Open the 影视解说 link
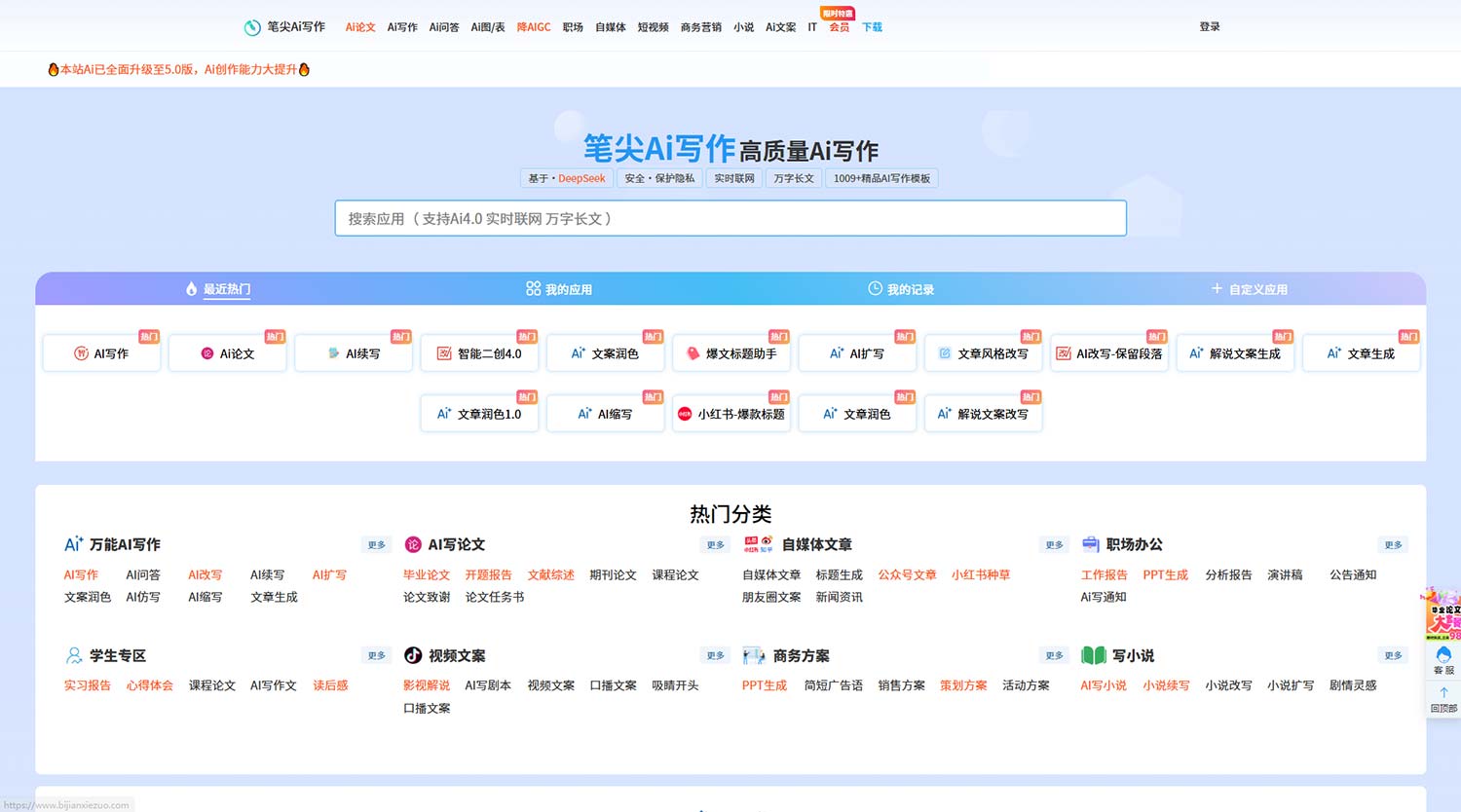This screenshot has width=1461, height=812. (x=427, y=686)
